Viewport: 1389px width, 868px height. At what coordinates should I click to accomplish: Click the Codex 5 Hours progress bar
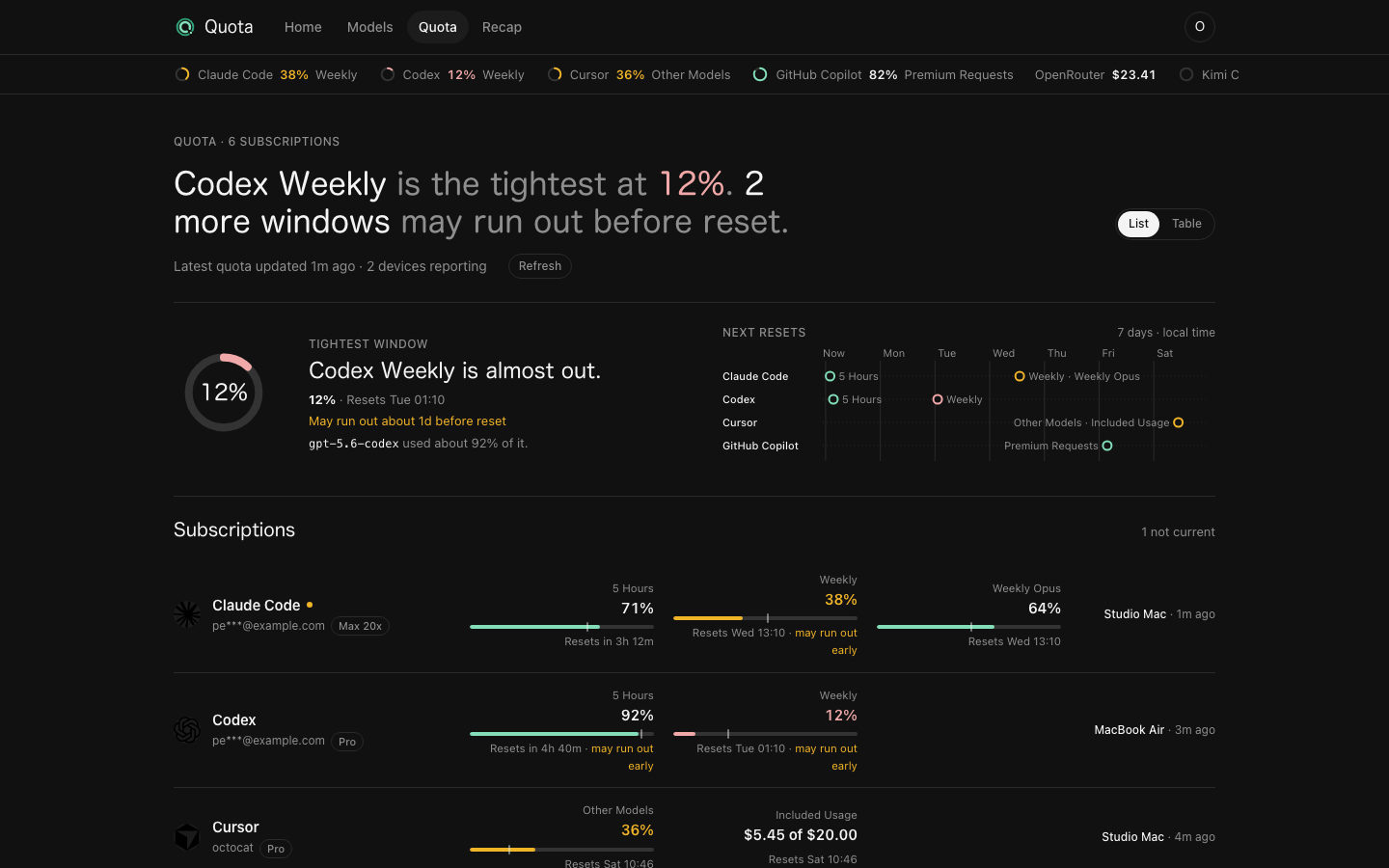pos(561,734)
